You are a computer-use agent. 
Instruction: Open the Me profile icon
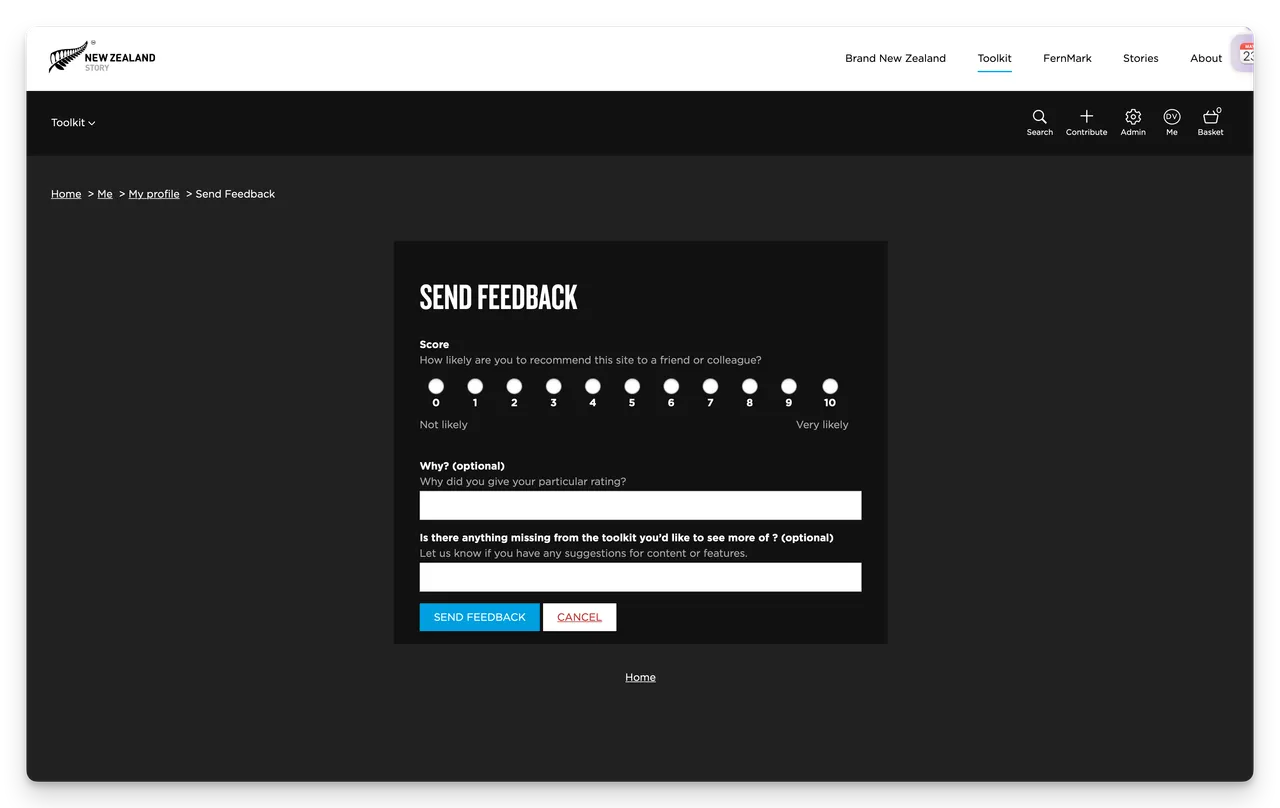[1171, 118]
